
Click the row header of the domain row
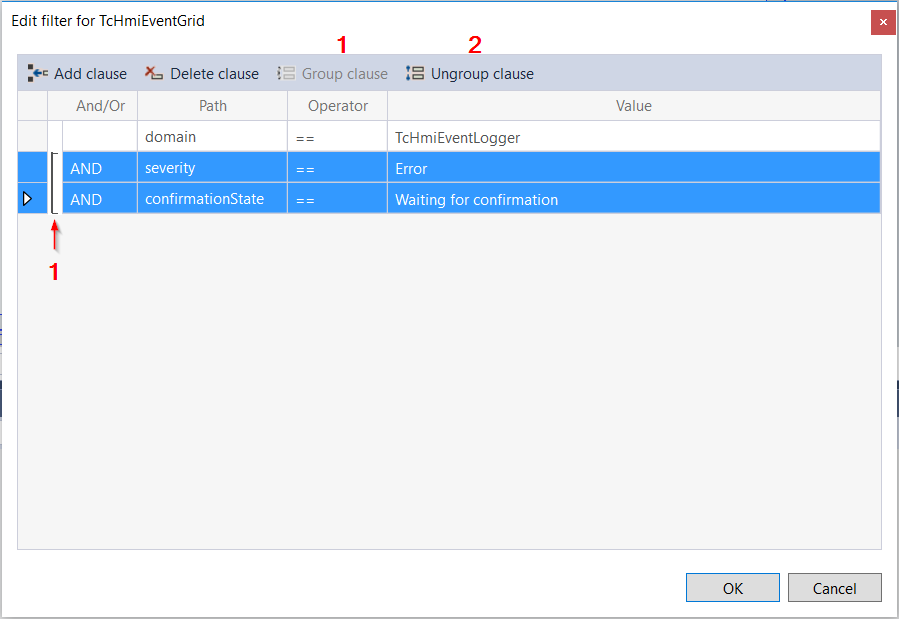(33, 137)
